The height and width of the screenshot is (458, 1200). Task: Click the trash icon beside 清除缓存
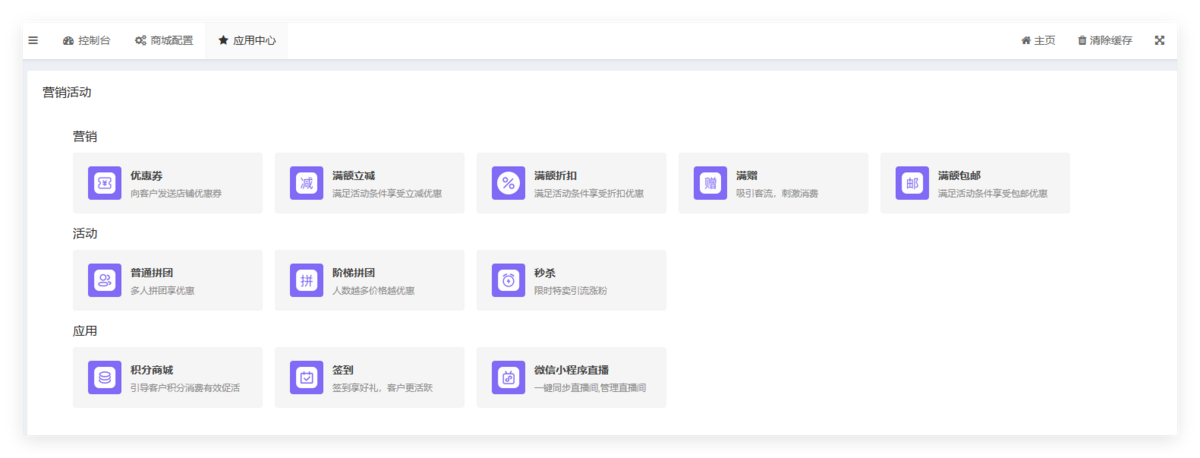pyautogui.click(x=1082, y=41)
